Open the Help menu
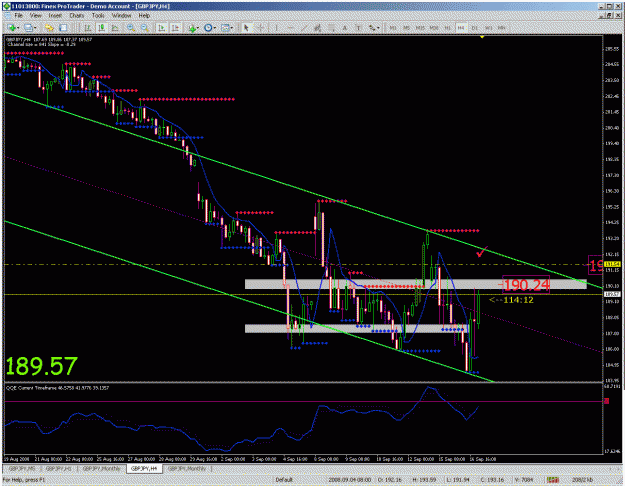 [x=144, y=16]
